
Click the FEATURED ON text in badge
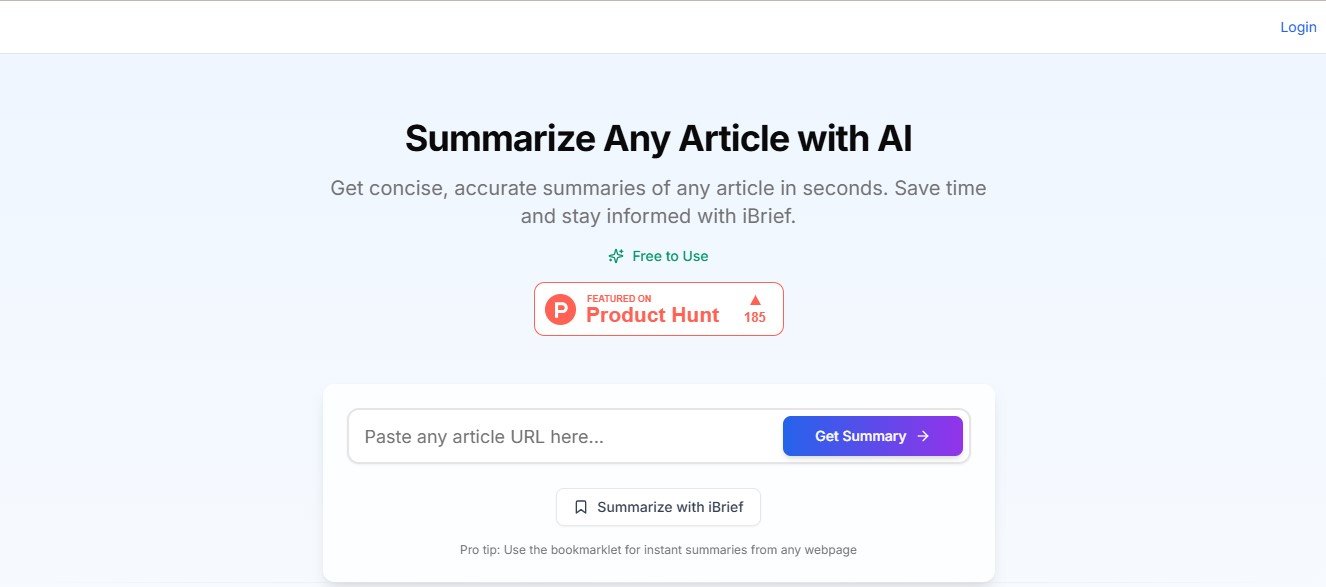[x=619, y=298]
